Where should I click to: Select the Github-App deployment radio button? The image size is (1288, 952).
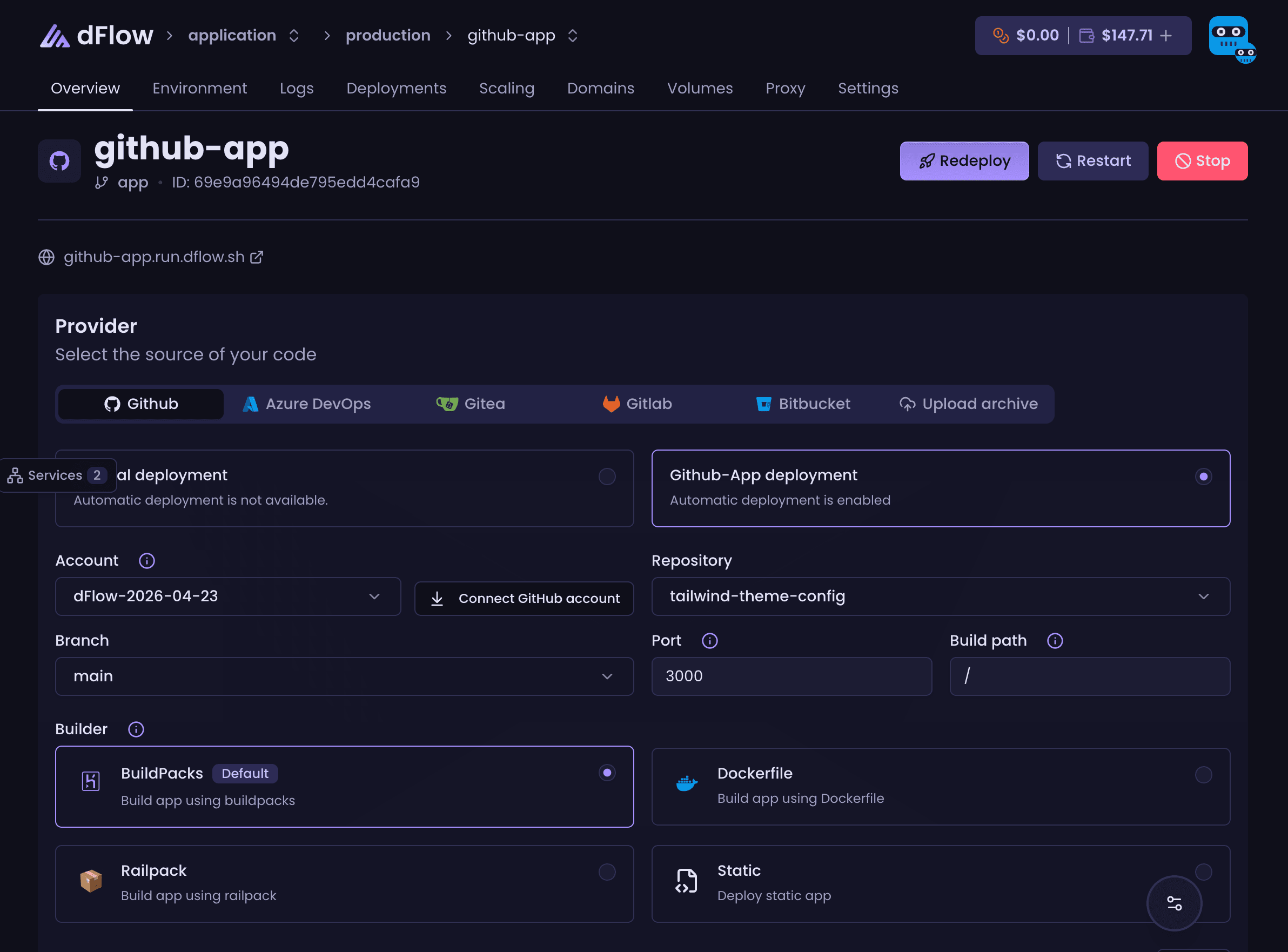1203,477
